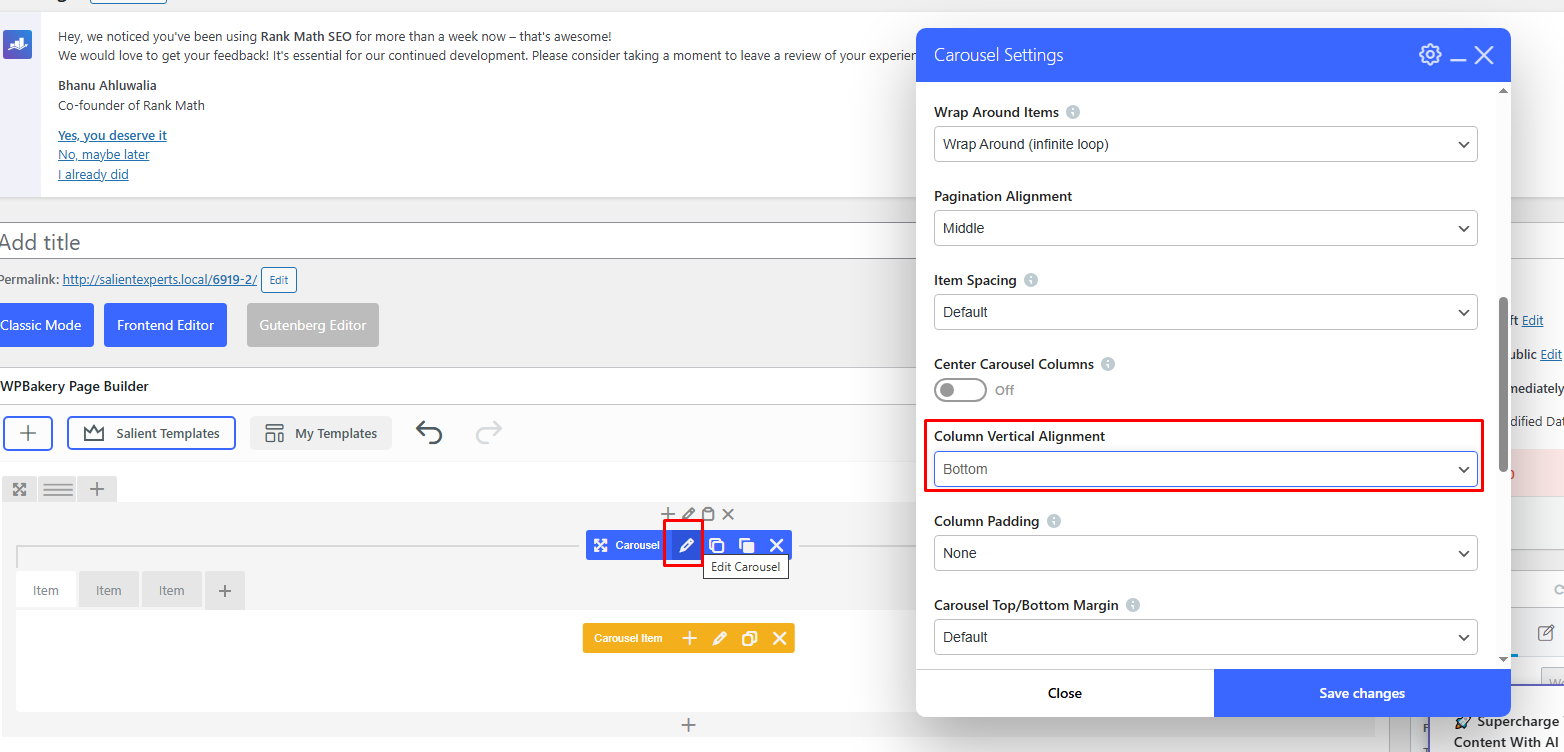The width and height of the screenshot is (1564, 752).
Task: Click the Add Element plus button
Action: click(28, 433)
